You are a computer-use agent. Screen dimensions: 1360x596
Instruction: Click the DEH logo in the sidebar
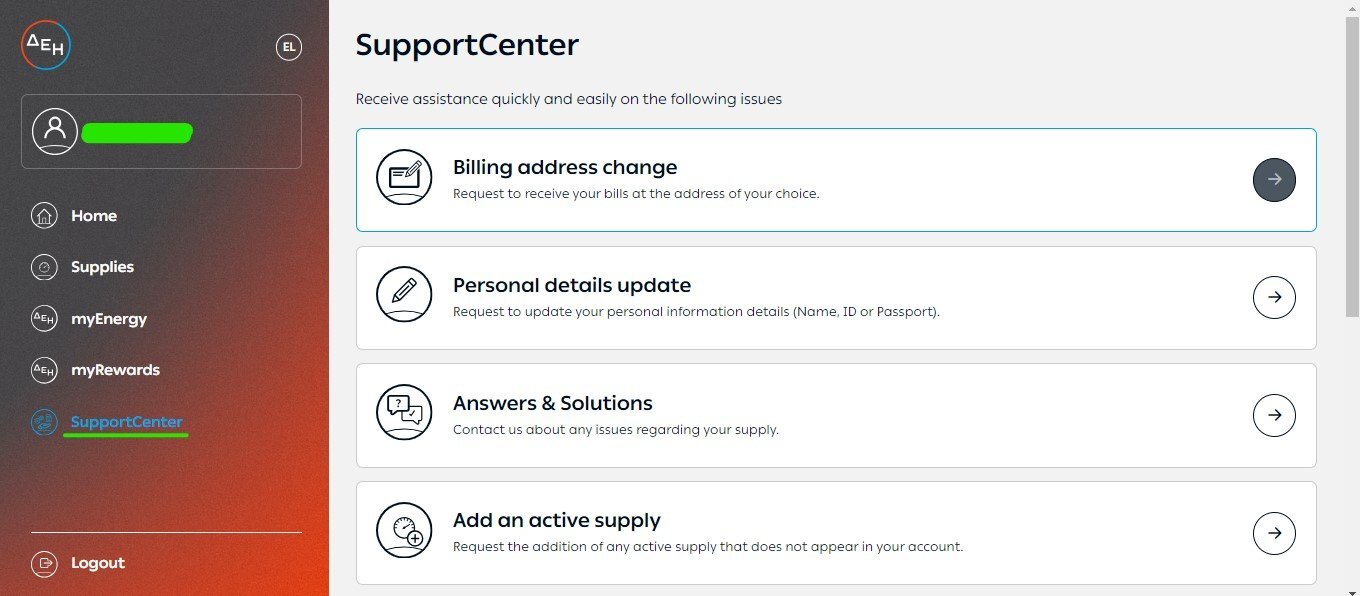pyautogui.click(x=46, y=45)
